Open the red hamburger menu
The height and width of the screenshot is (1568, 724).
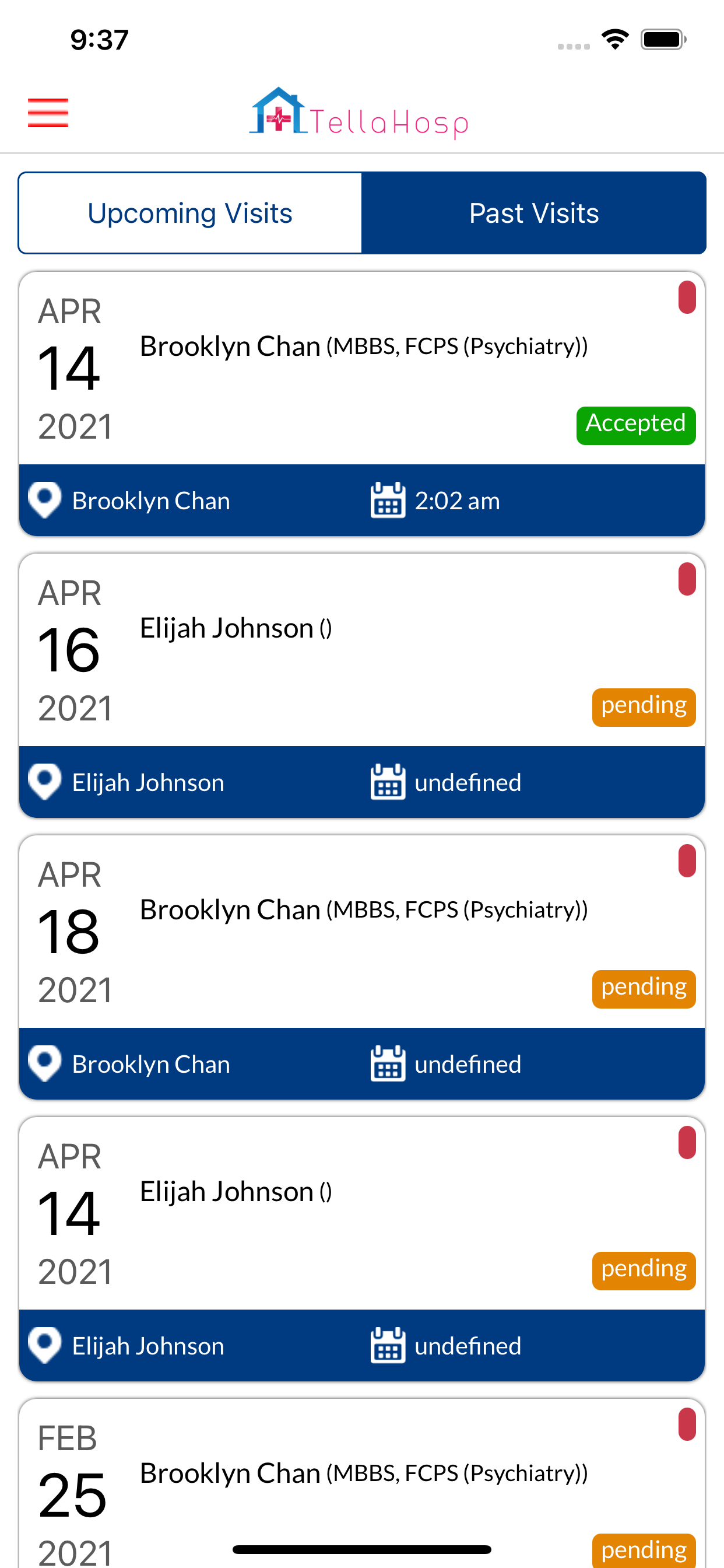pos(48,113)
